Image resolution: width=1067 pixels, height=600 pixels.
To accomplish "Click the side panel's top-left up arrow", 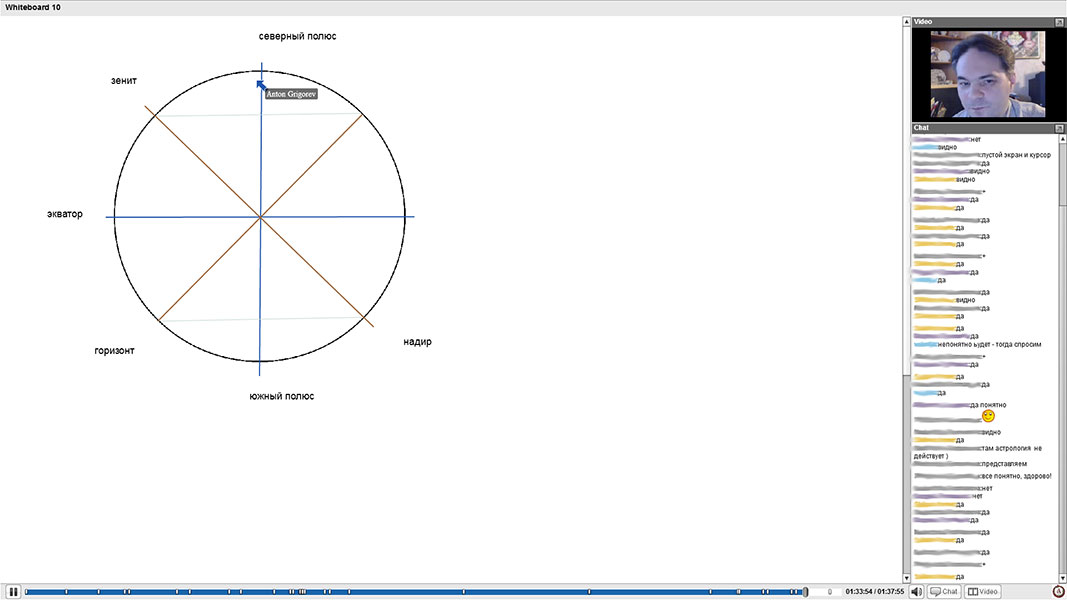I will click(x=907, y=21).
